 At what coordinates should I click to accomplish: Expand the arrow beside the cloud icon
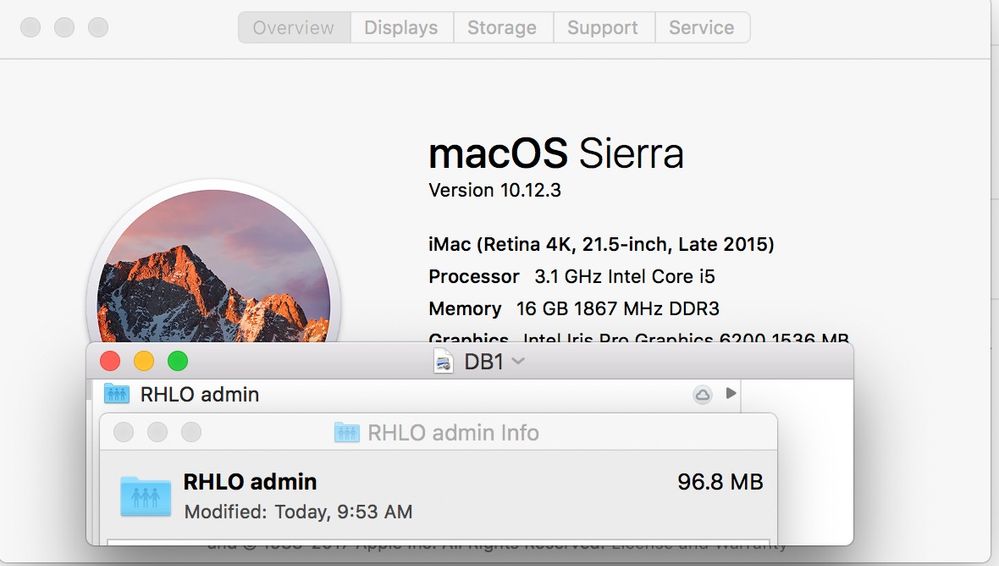[731, 394]
